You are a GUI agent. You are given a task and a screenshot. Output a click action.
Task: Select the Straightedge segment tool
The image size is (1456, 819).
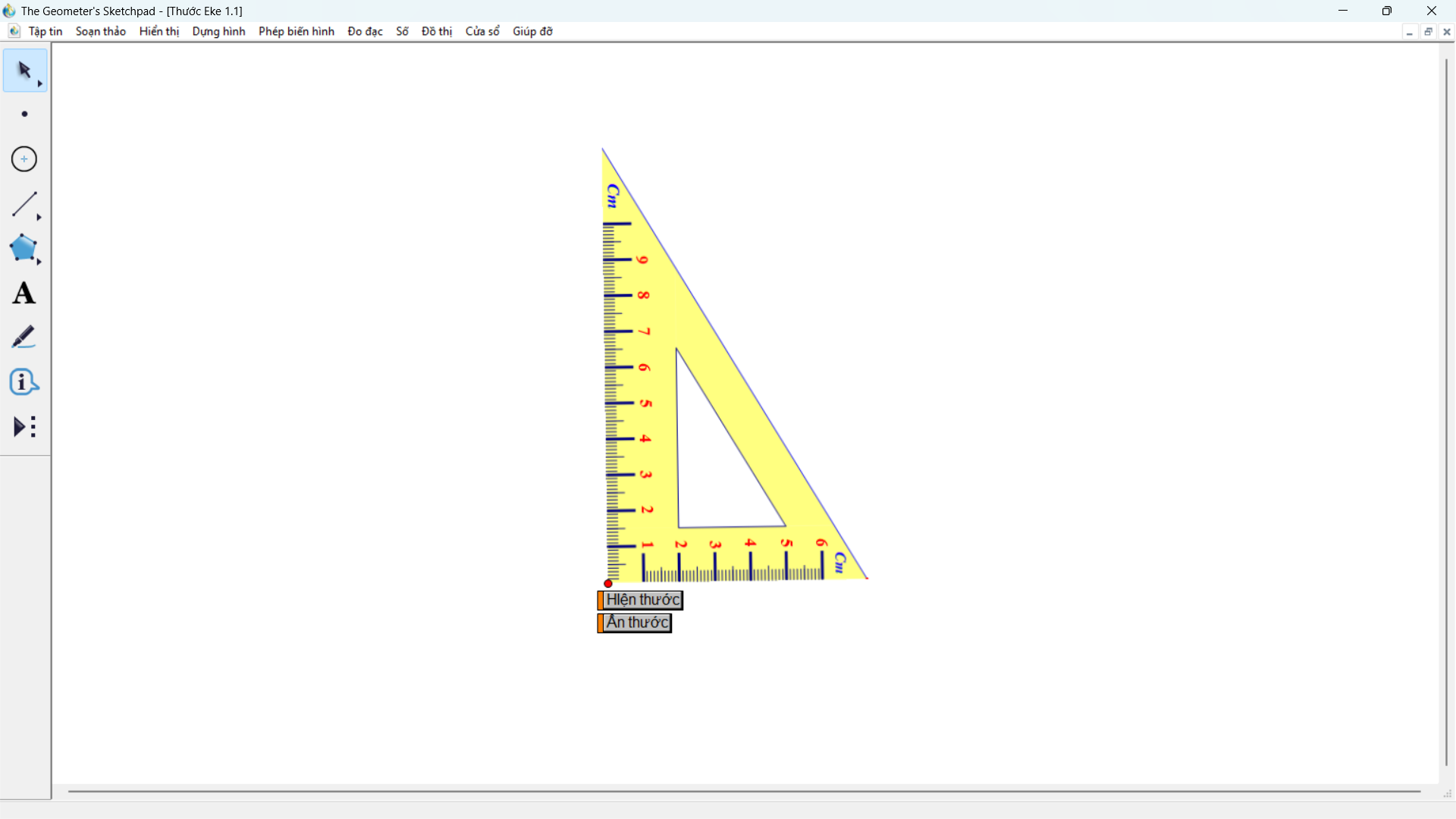[24, 203]
